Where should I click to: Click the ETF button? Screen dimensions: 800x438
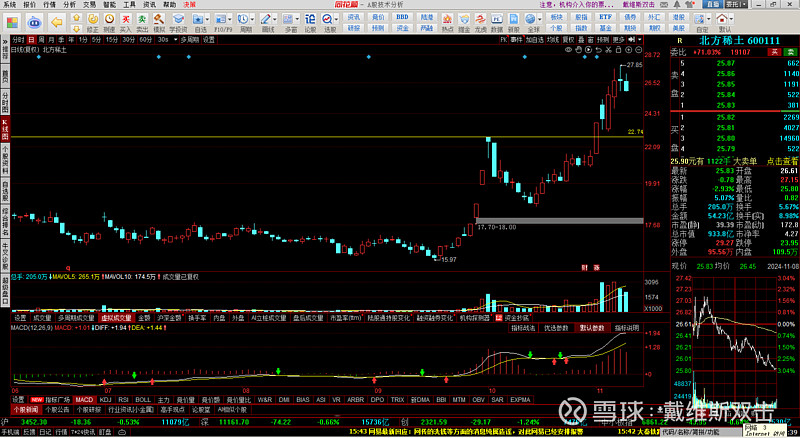coord(605,17)
